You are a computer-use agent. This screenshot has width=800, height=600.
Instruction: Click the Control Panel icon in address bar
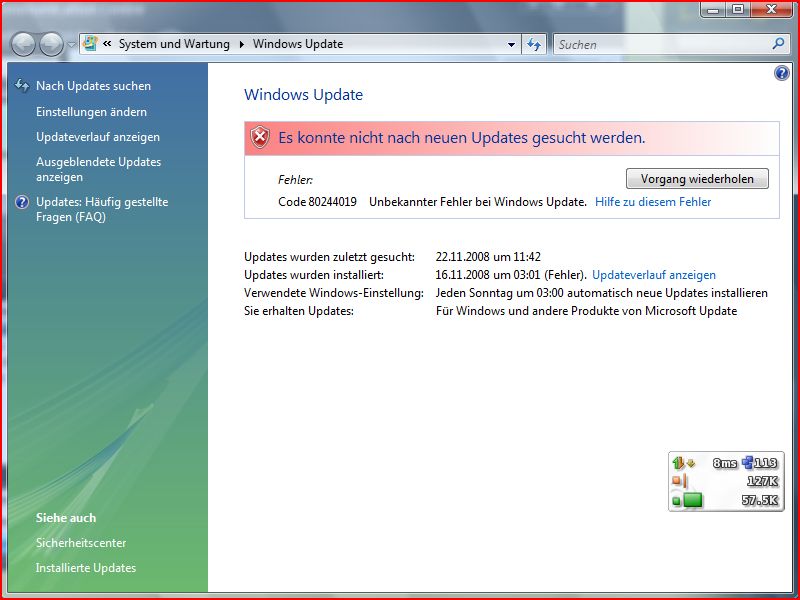pyautogui.click(x=90, y=44)
